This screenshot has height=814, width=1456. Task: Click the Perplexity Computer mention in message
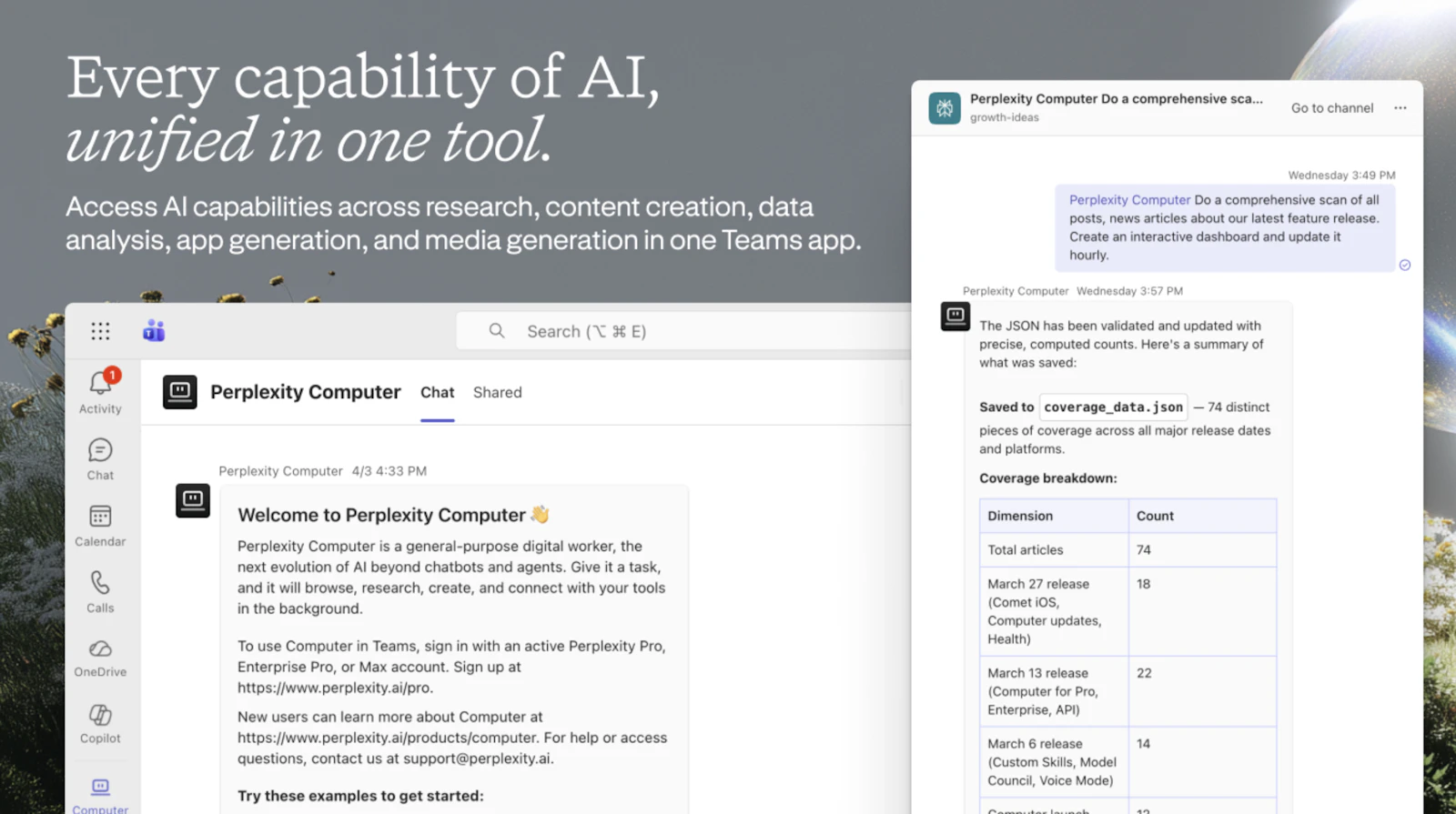pyautogui.click(x=1129, y=200)
